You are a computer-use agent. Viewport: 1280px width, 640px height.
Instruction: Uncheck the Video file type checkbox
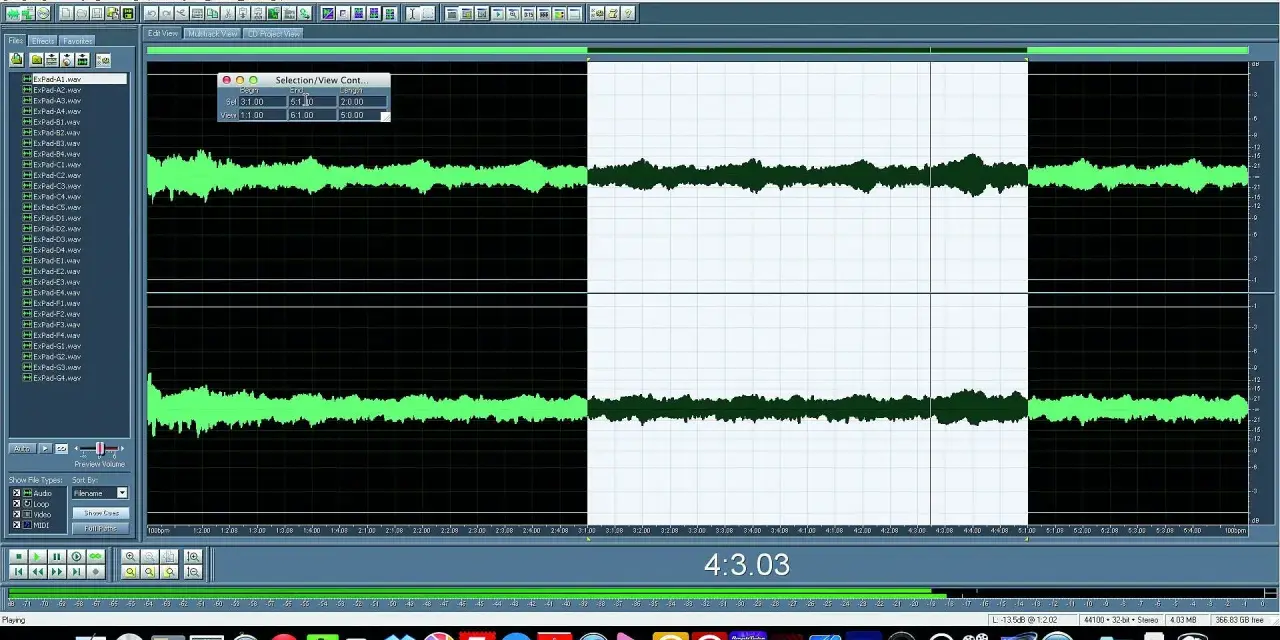pos(16,514)
